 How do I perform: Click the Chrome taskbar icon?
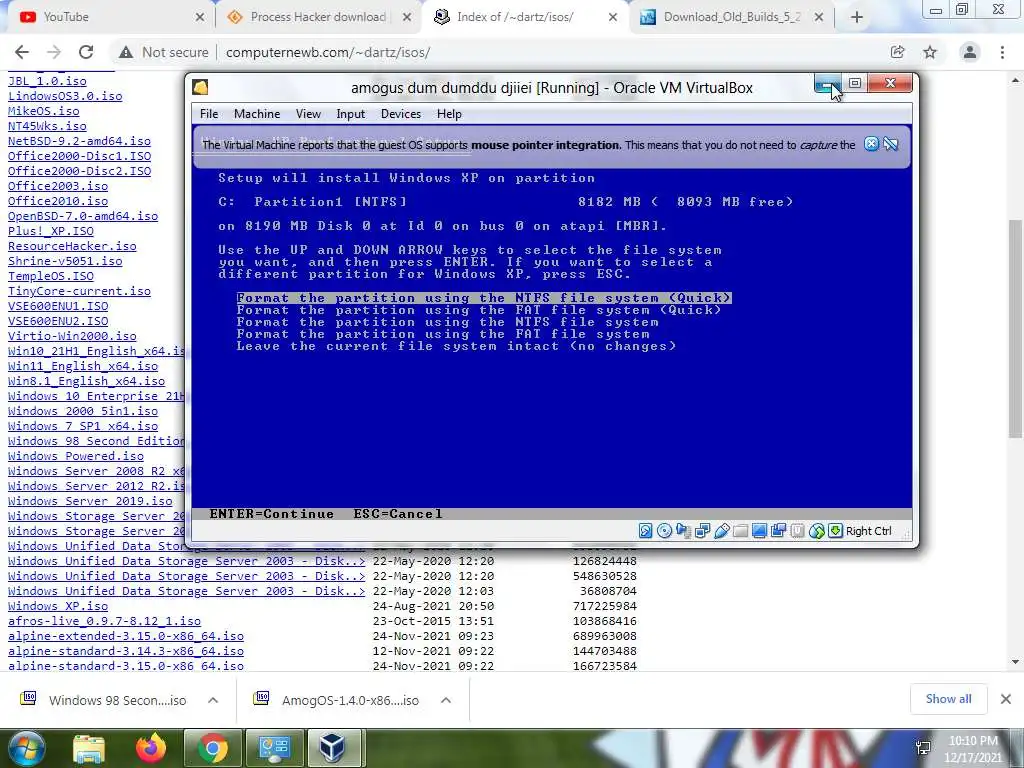click(x=212, y=748)
